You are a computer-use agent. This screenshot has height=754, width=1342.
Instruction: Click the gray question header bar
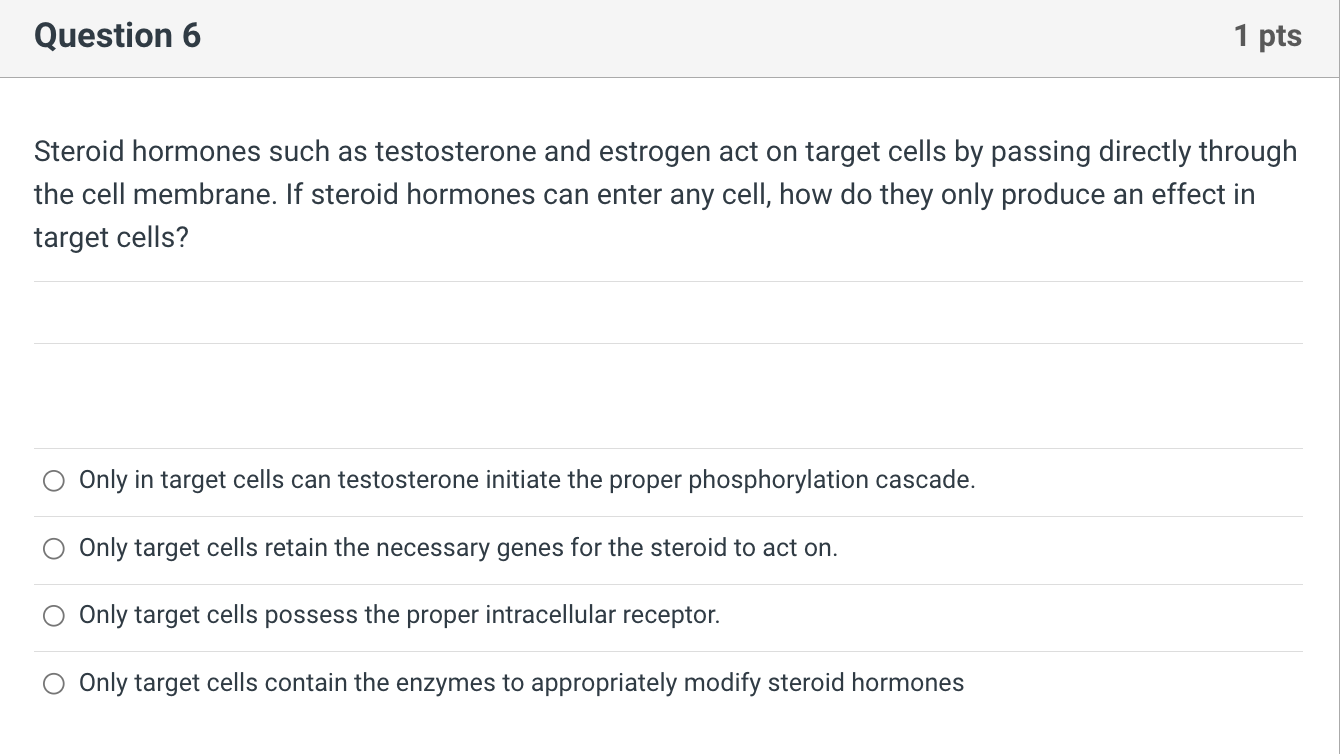click(x=670, y=38)
